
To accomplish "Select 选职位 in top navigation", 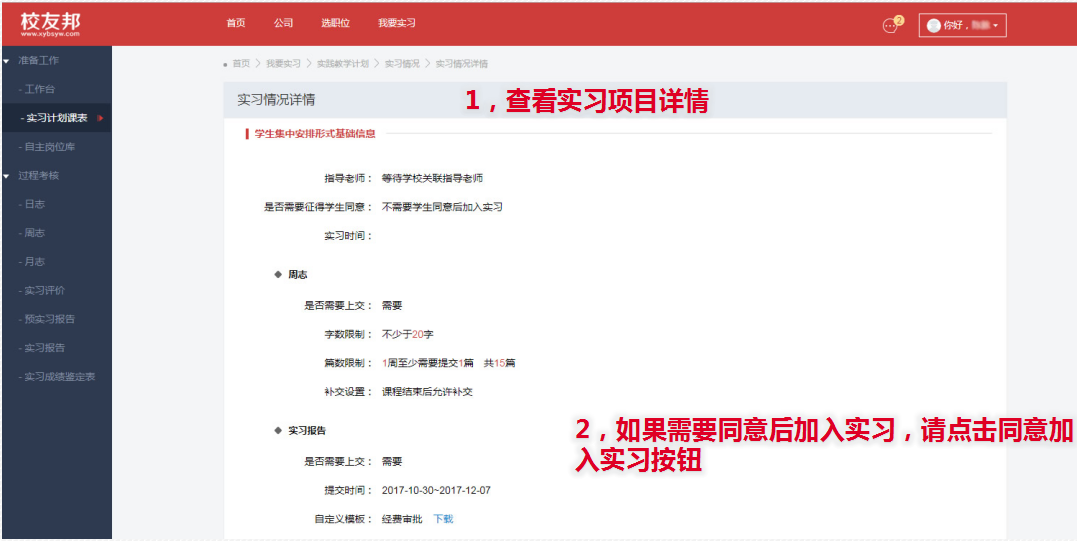I will point(335,23).
